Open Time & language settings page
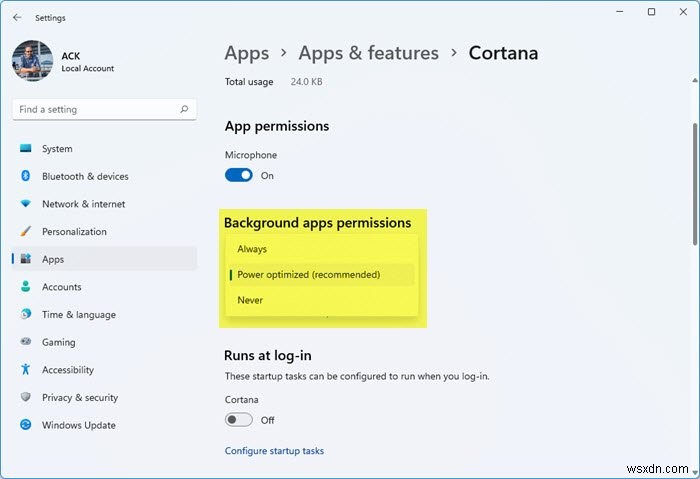Screen dimensions: 700x479 click(78, 315)
